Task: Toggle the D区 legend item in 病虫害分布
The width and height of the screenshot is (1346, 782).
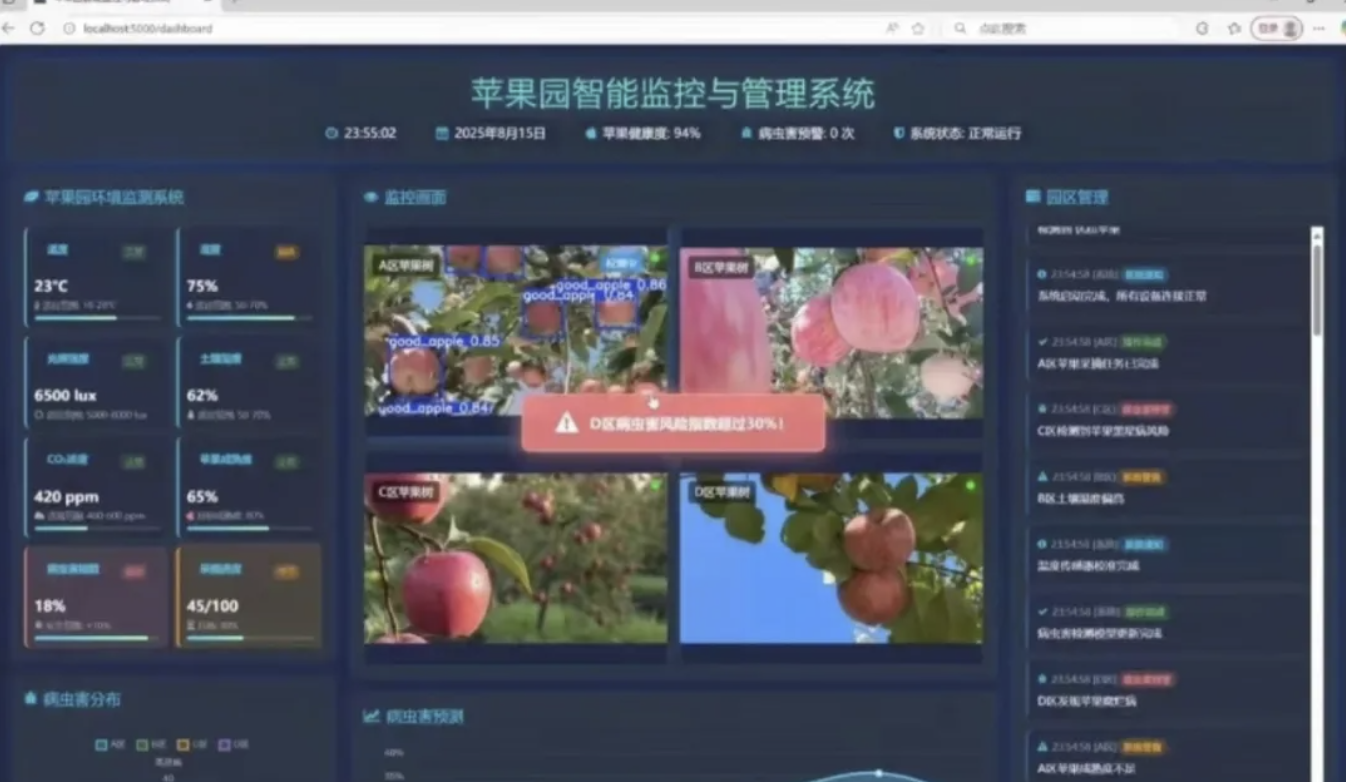Action: click(232, 745)
